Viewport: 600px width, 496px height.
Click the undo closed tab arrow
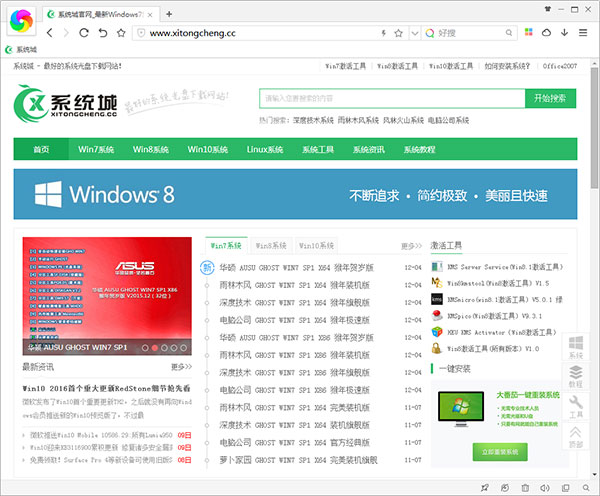pyautogui.click(x=103, y=33)
